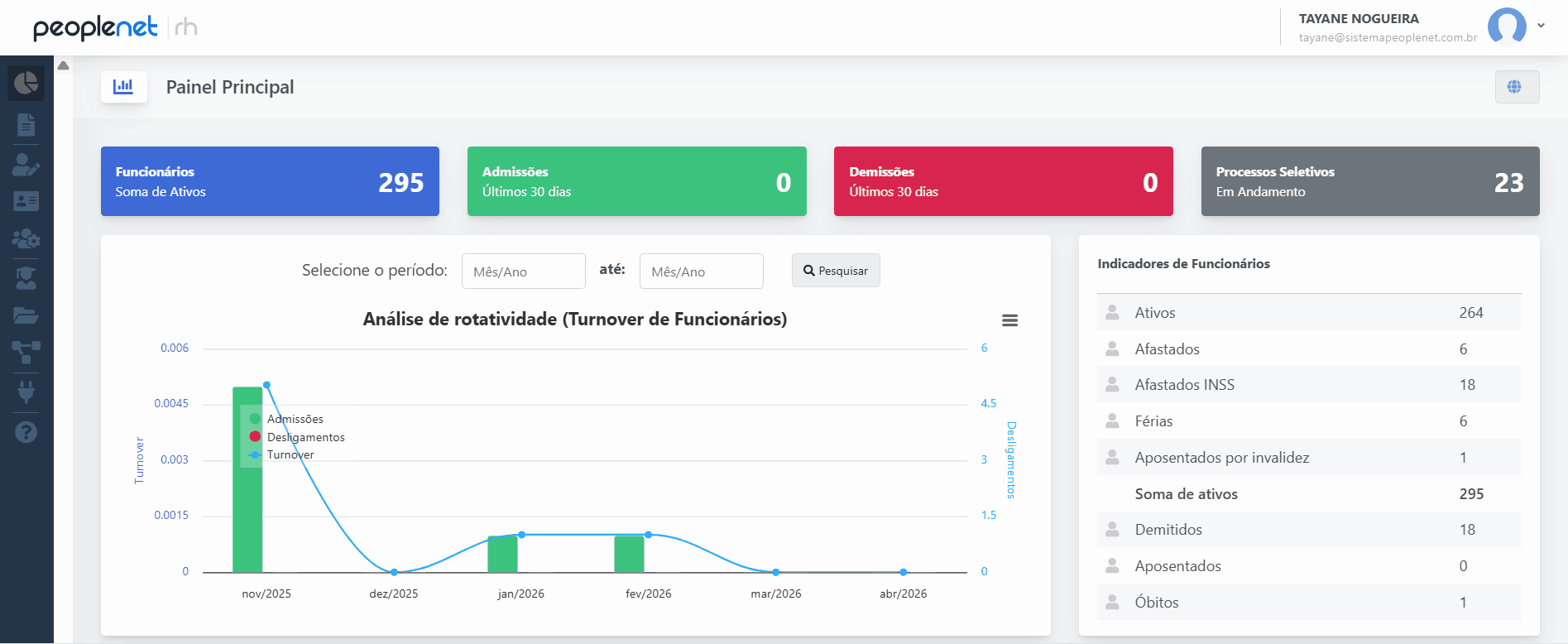This screenshot has width=1568, height=644.
Task: Open the help question mark icon
Action: (x=26, y=432)
